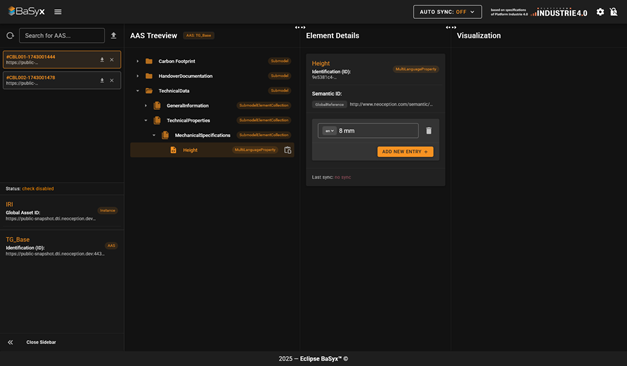Viewport: 627px width, 366px height.
Task: Click the Global Asset ID URL
Action: [51, 219]
